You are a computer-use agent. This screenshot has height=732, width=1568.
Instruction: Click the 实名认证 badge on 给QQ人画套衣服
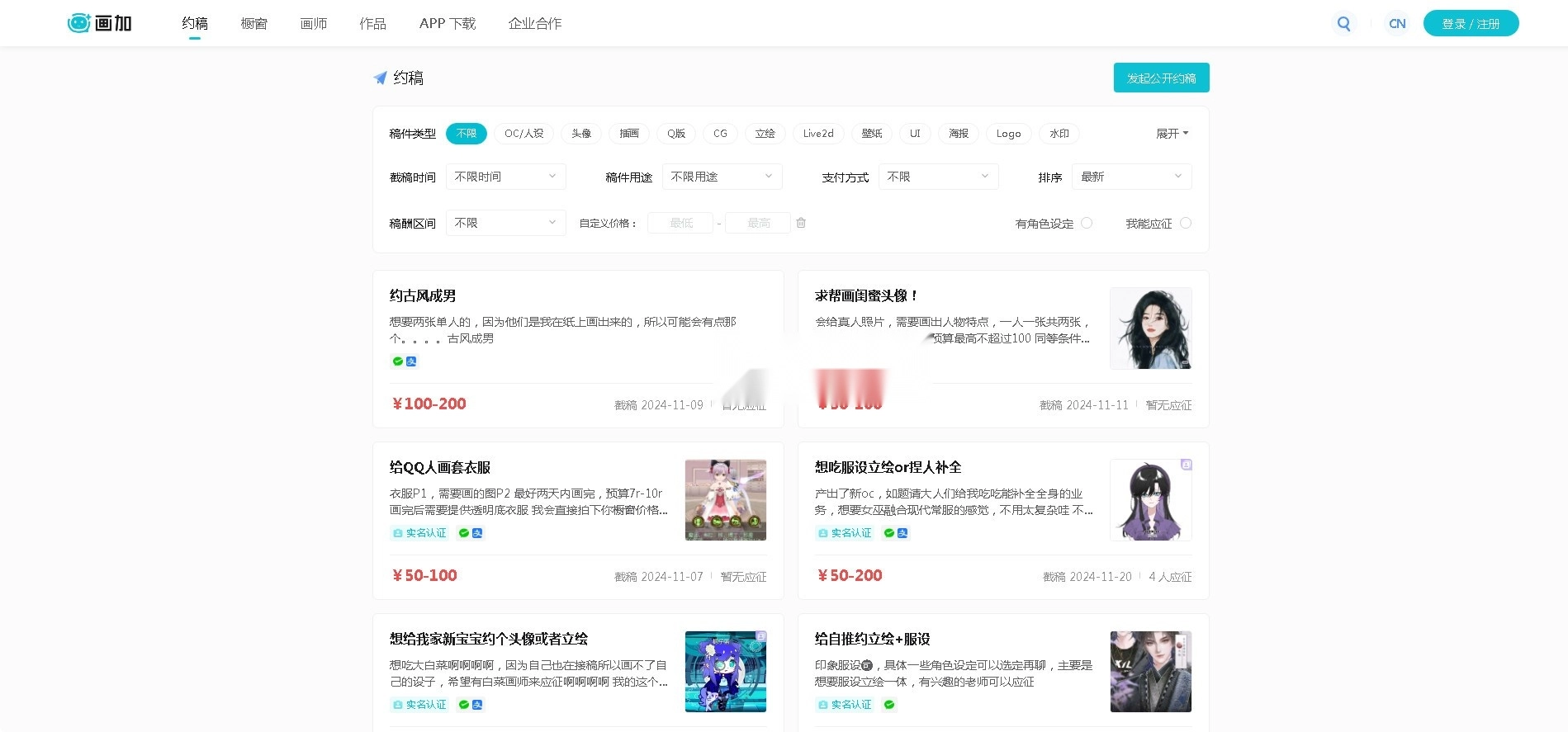click(x=419, y=533)
